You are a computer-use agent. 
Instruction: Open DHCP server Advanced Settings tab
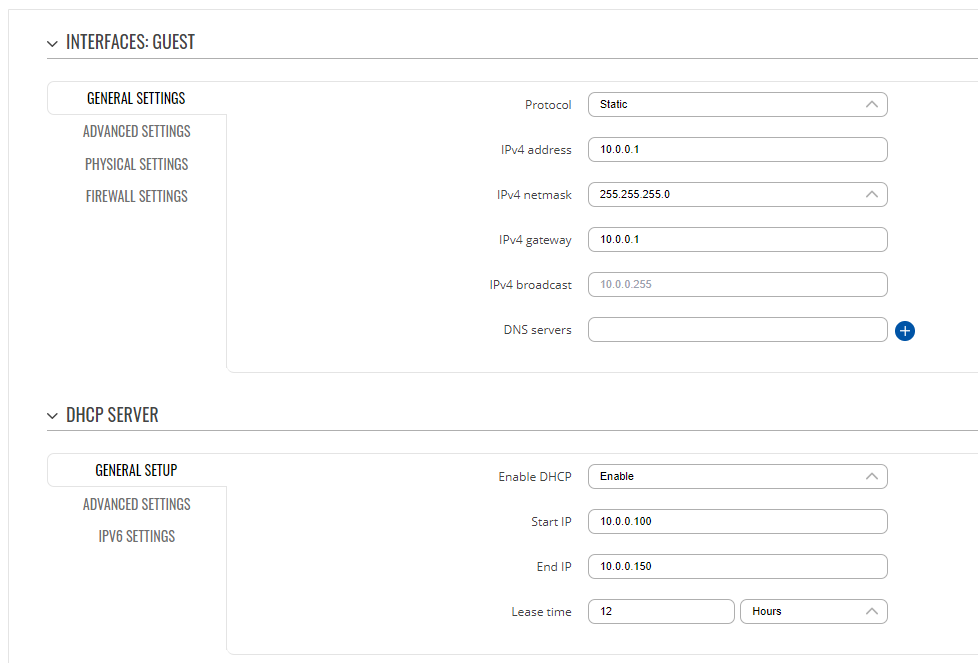point(137,504)
